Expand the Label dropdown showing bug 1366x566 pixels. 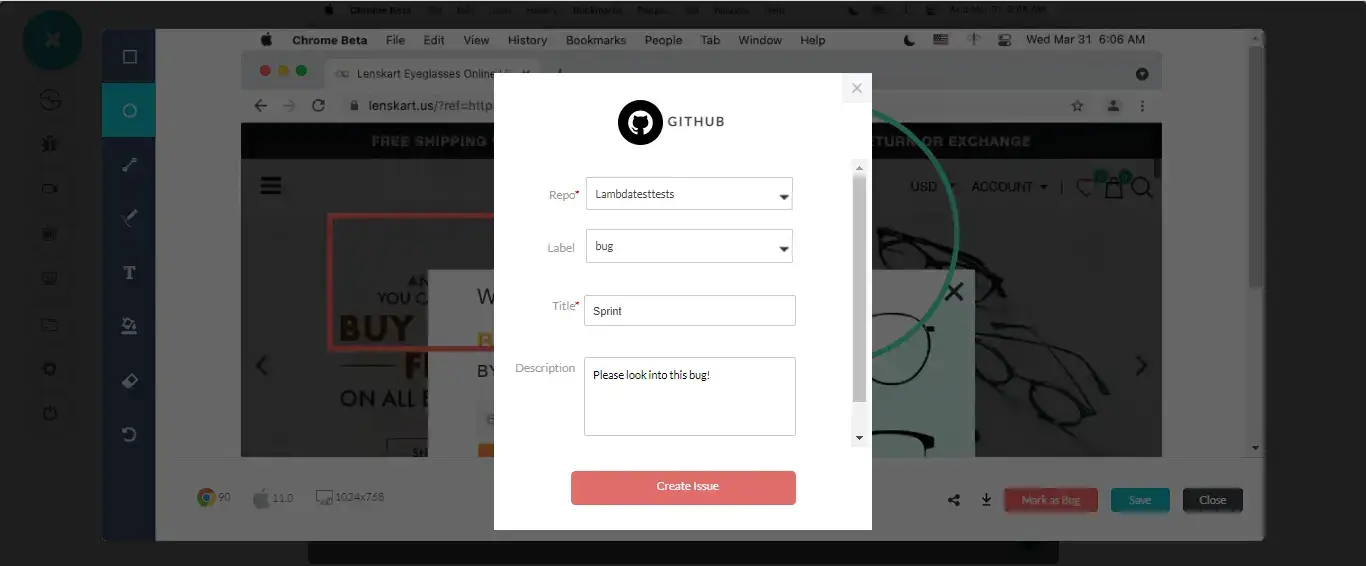[x=689, y=246]
